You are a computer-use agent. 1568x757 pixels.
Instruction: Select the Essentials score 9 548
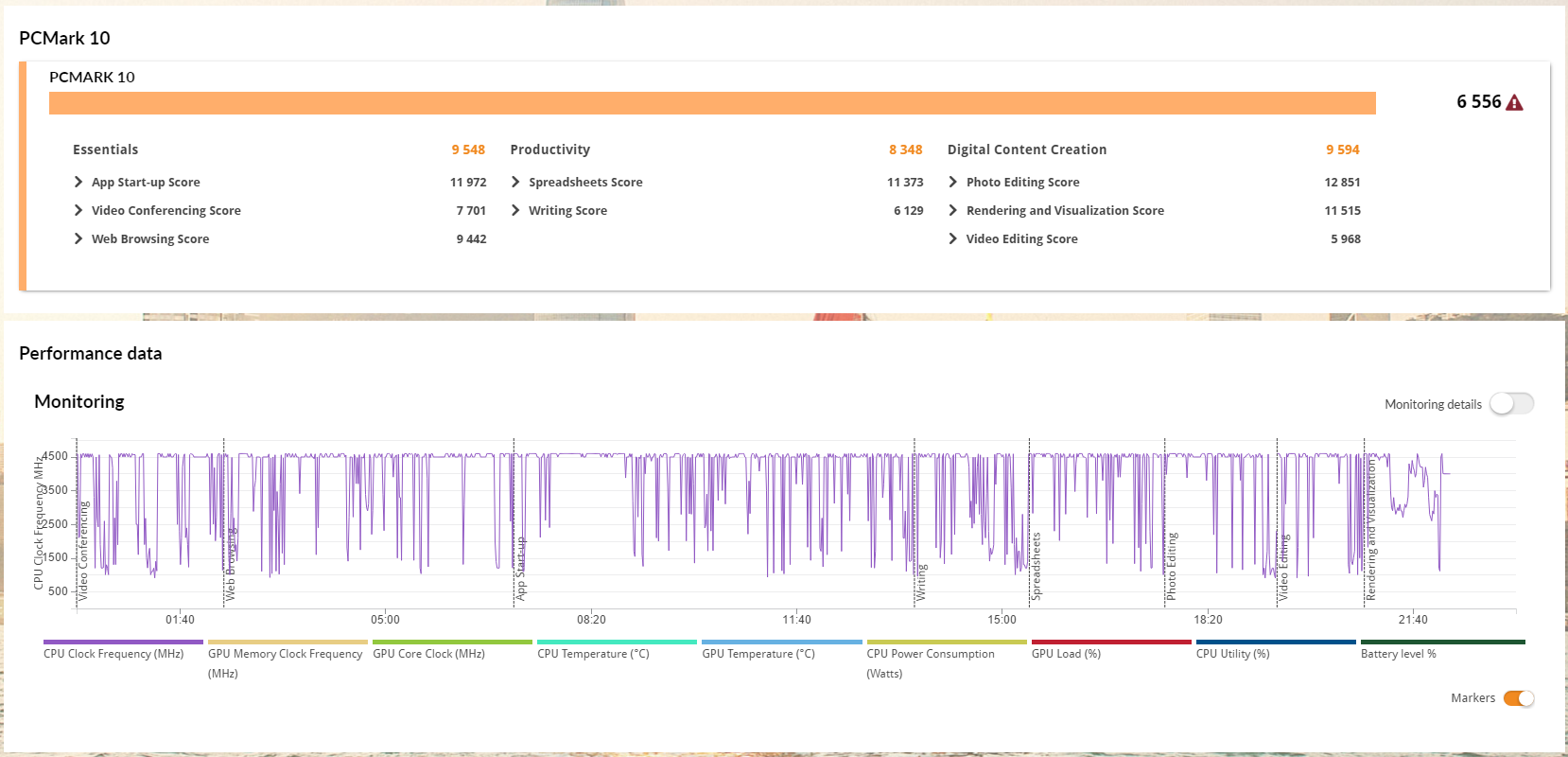(468, 150)
